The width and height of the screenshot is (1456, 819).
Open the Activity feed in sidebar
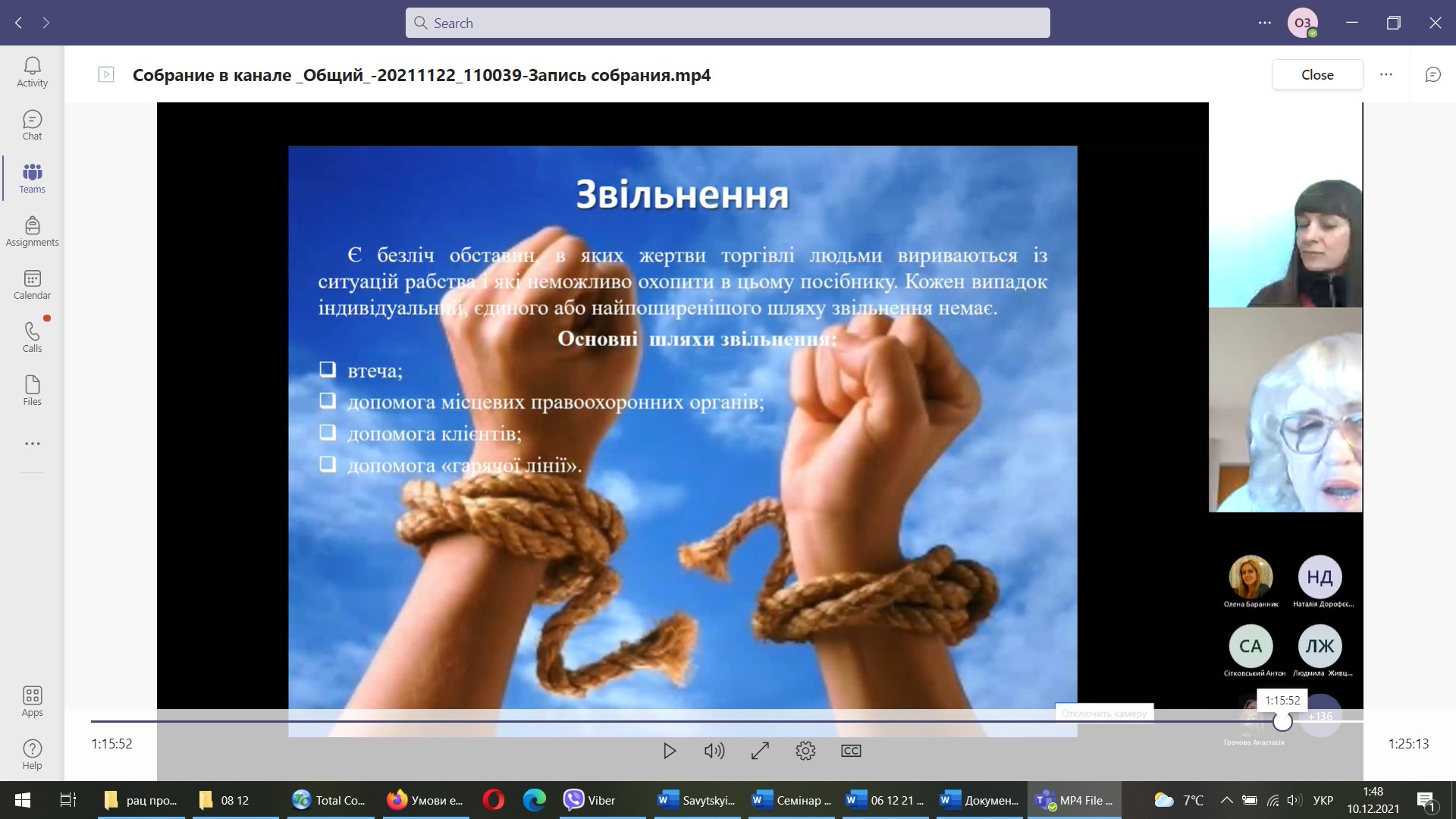[32, 73]
